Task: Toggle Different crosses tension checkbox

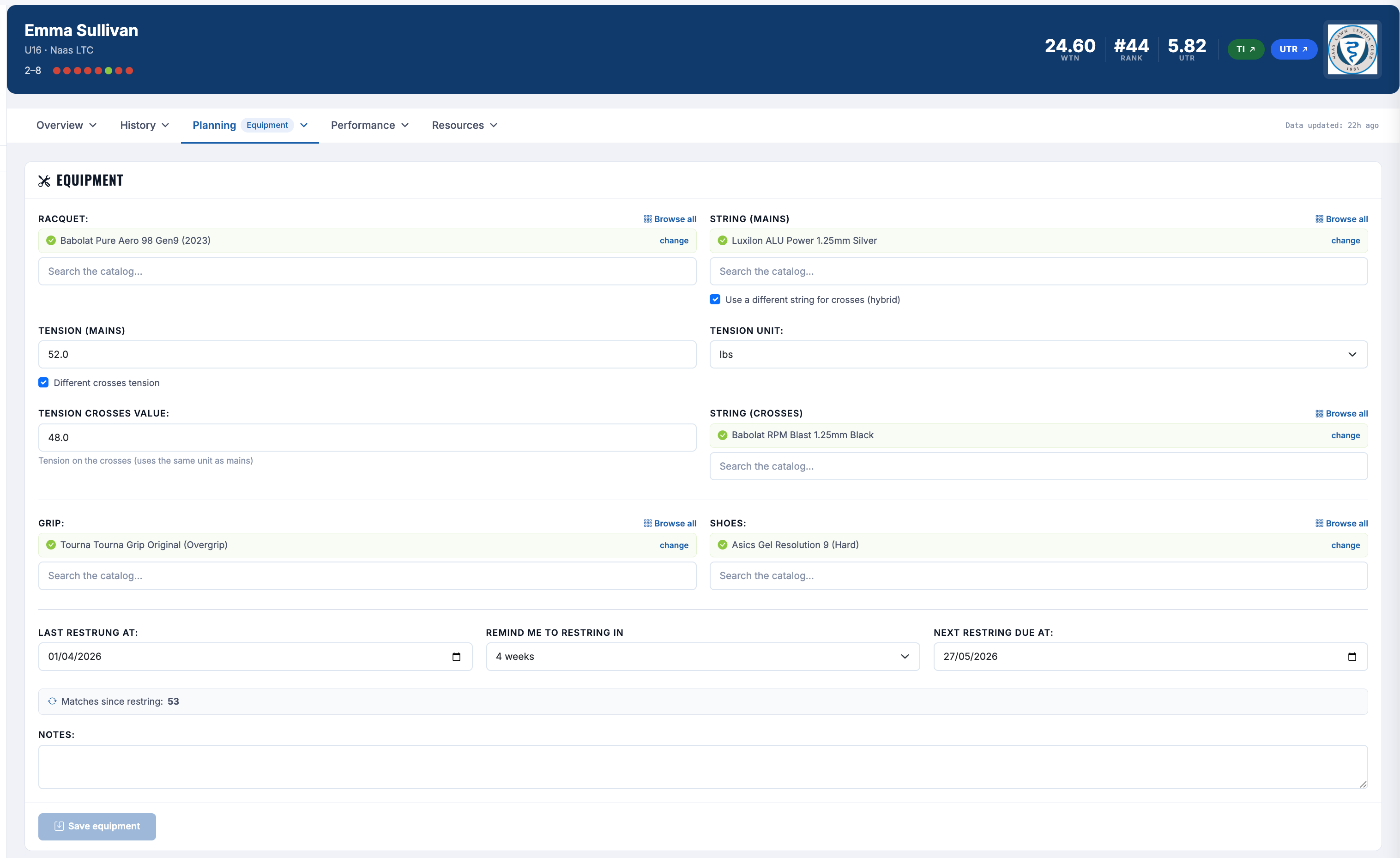Action: [x=44, y=382]
